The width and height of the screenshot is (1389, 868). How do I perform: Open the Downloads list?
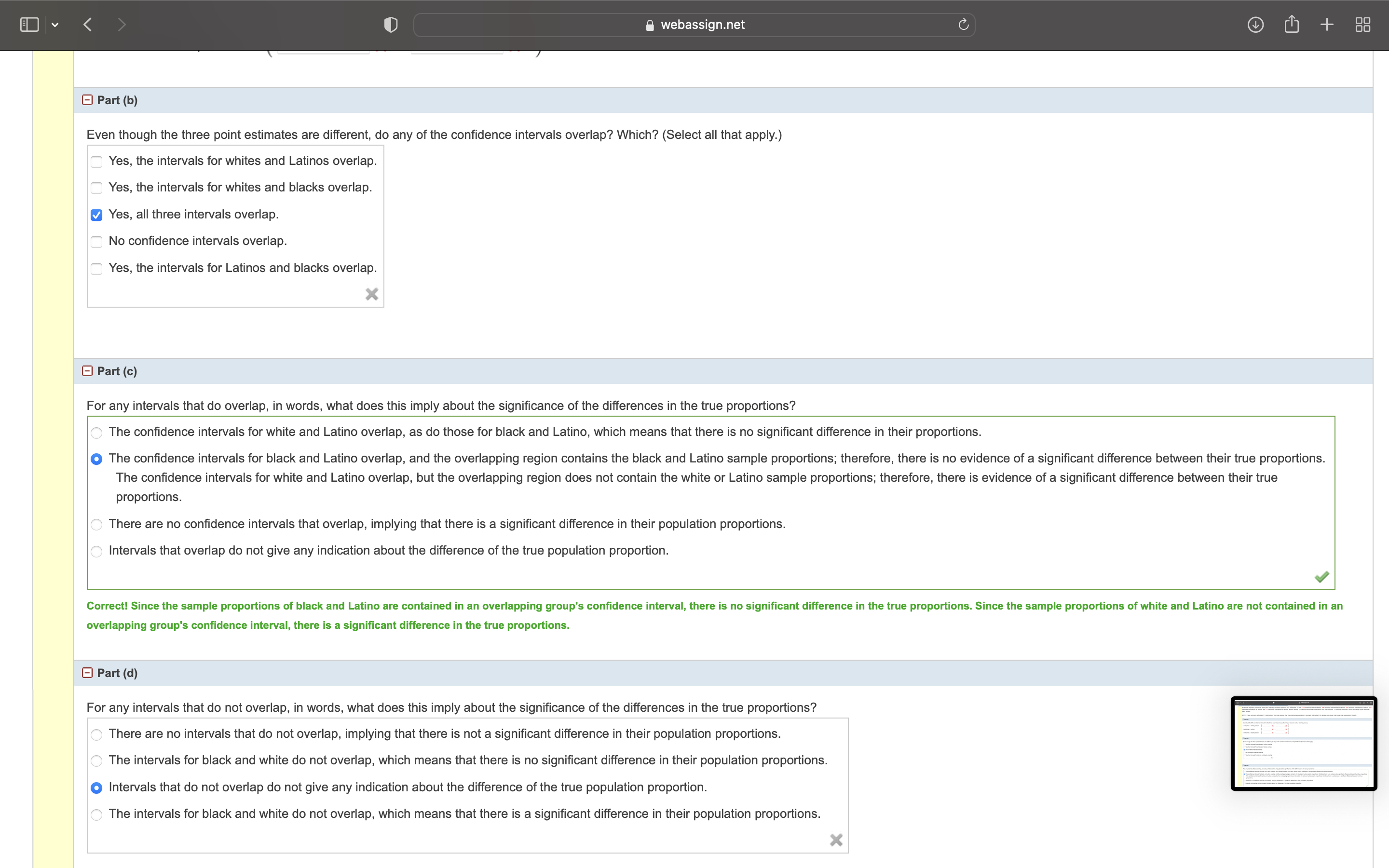(1255, 24)
